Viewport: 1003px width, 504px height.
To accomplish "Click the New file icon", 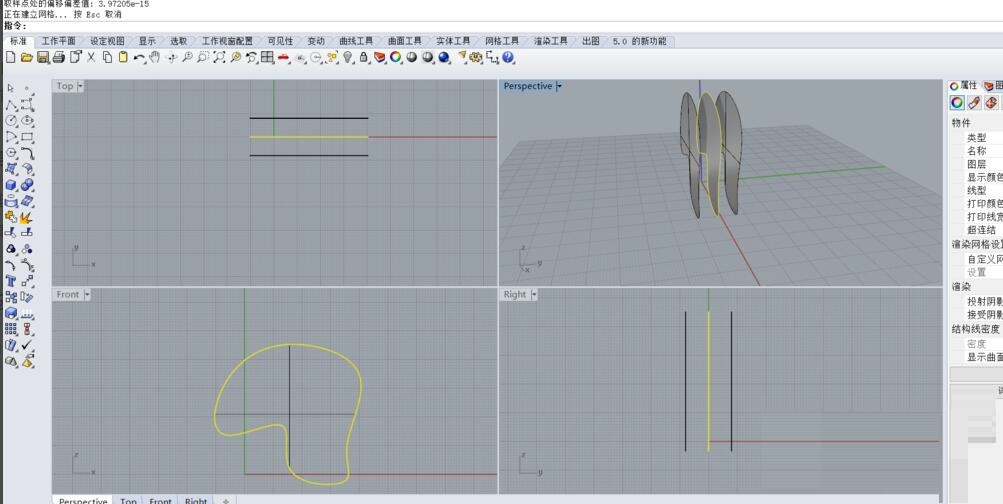I will pos(10,58).
